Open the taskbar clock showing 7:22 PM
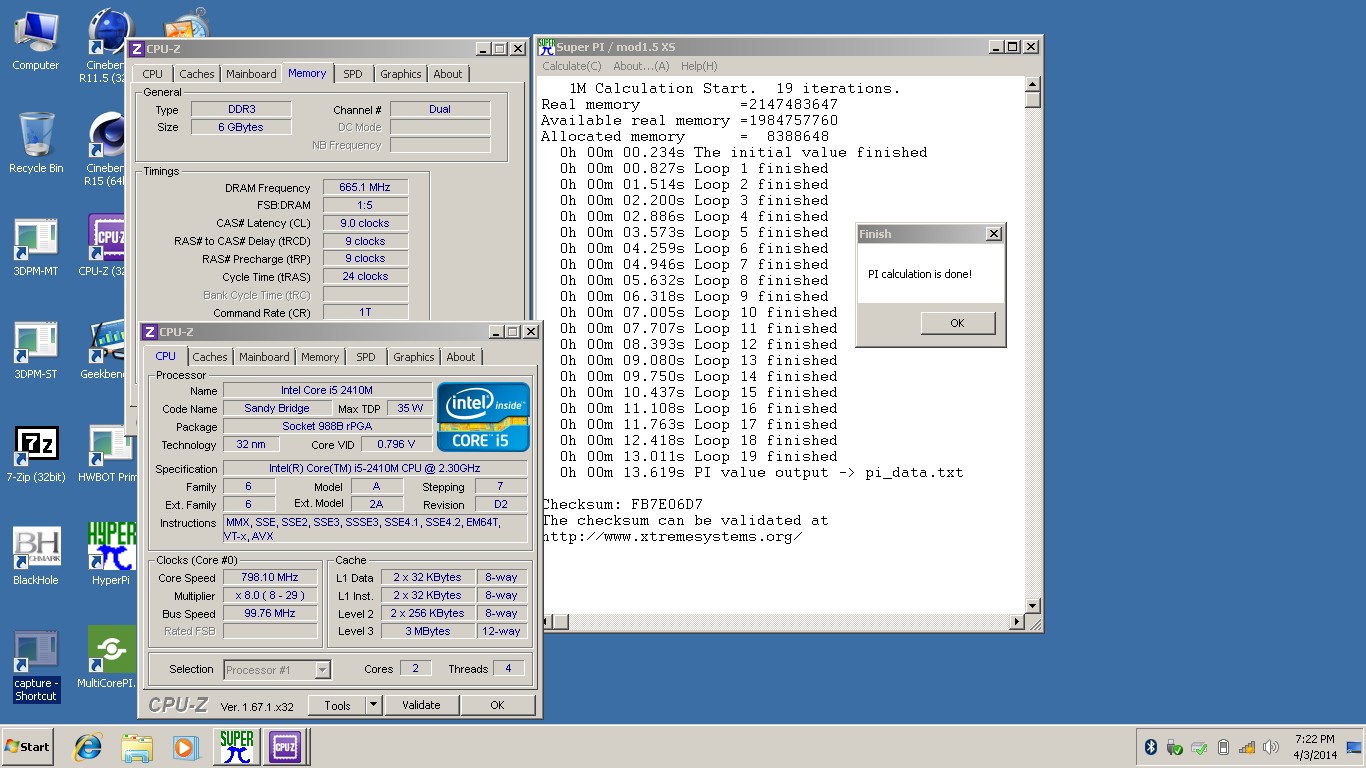Viewport: 1366px width, 768px height. coord(1315,747)
